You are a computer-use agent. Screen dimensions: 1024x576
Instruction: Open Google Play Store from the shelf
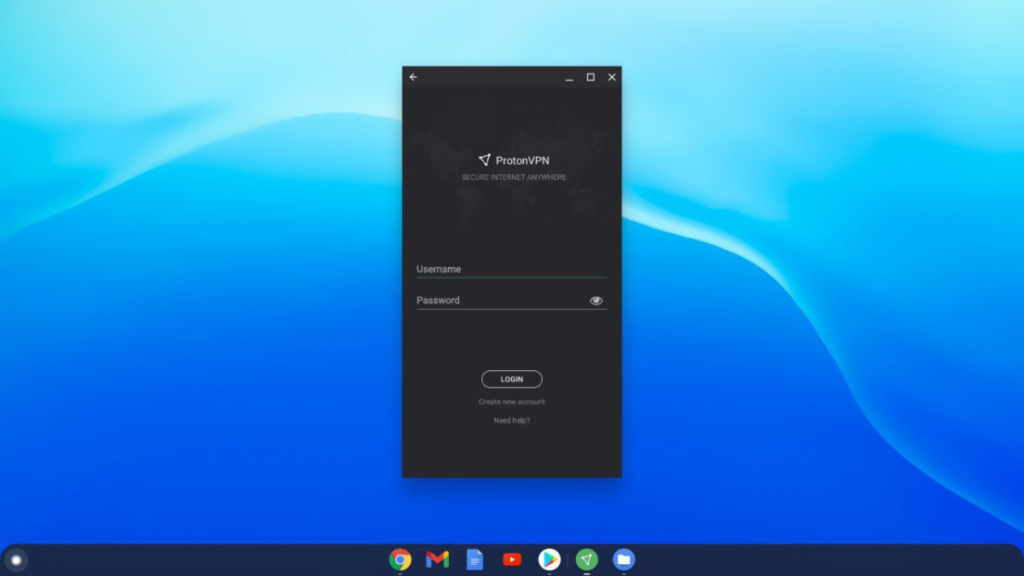point(549,560)
